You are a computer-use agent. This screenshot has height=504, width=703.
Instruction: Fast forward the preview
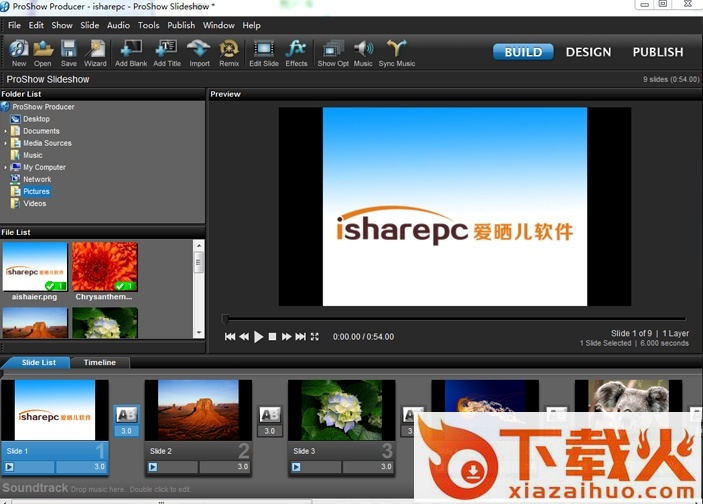286,336
